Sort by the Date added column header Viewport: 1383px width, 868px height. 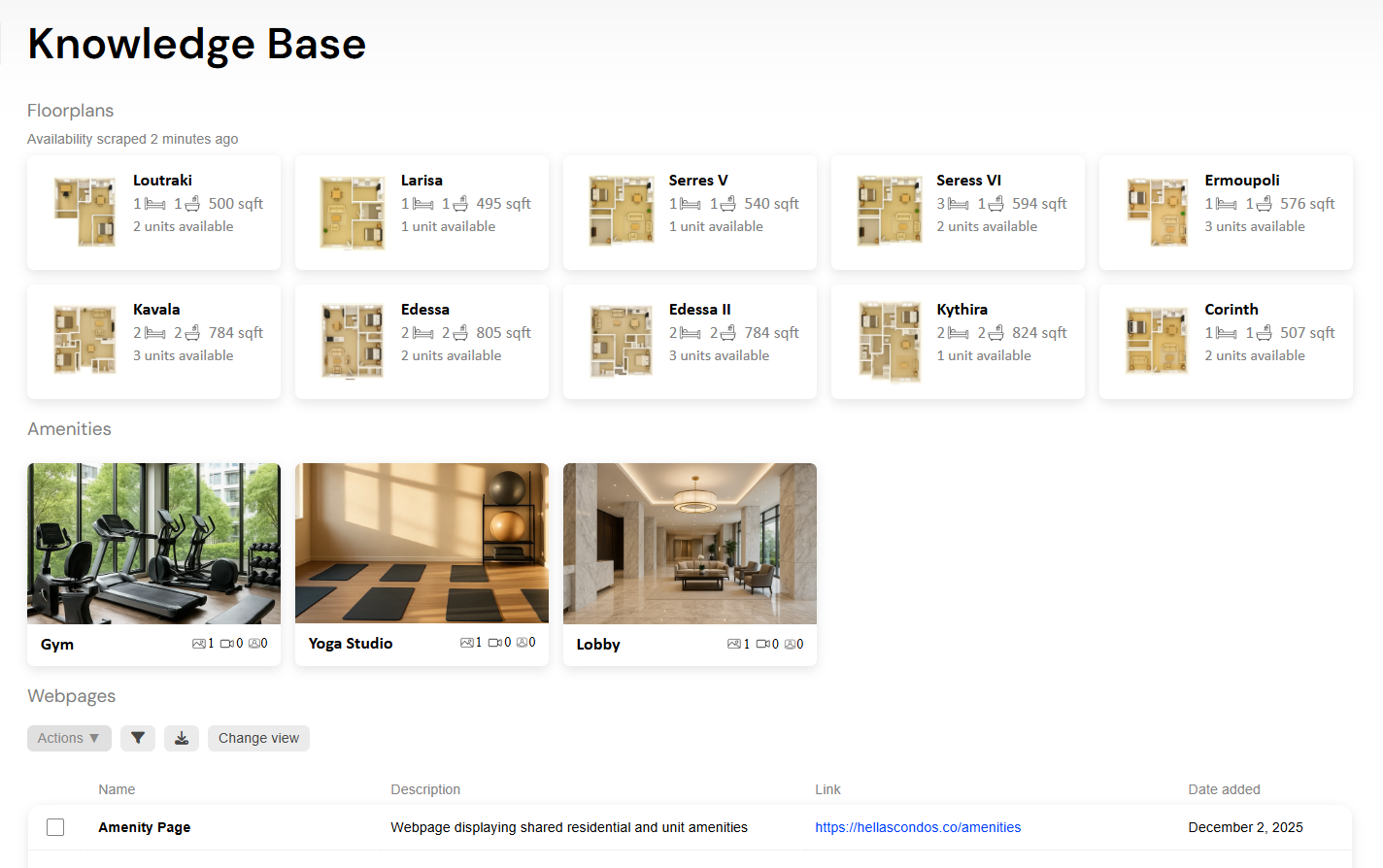click(x=1224, y=789)
